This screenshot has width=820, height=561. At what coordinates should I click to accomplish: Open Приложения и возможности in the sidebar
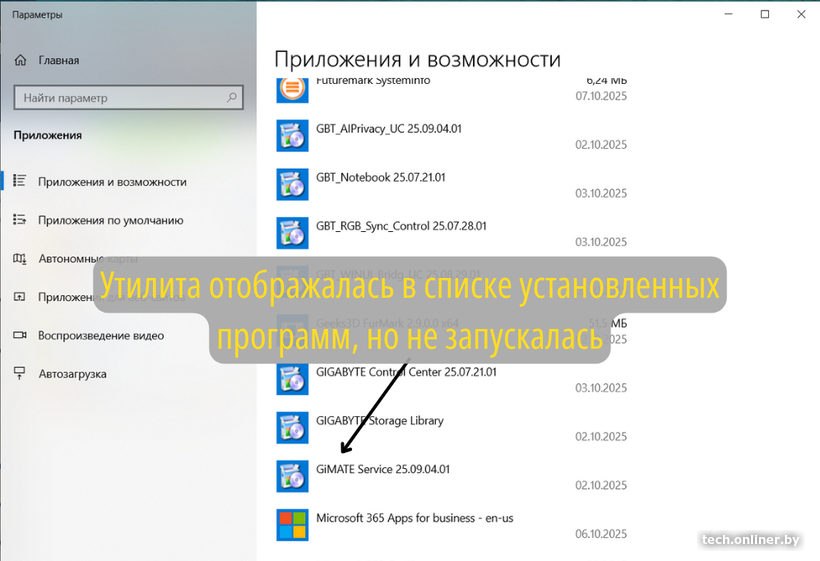coord(112,182)
